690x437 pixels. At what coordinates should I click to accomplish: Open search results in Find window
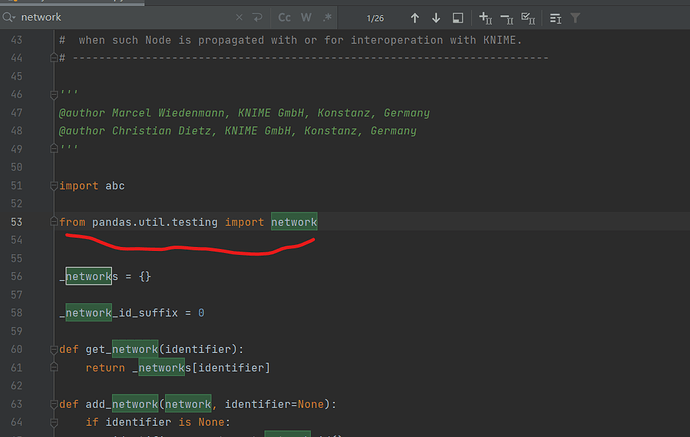tap(458, 18)
